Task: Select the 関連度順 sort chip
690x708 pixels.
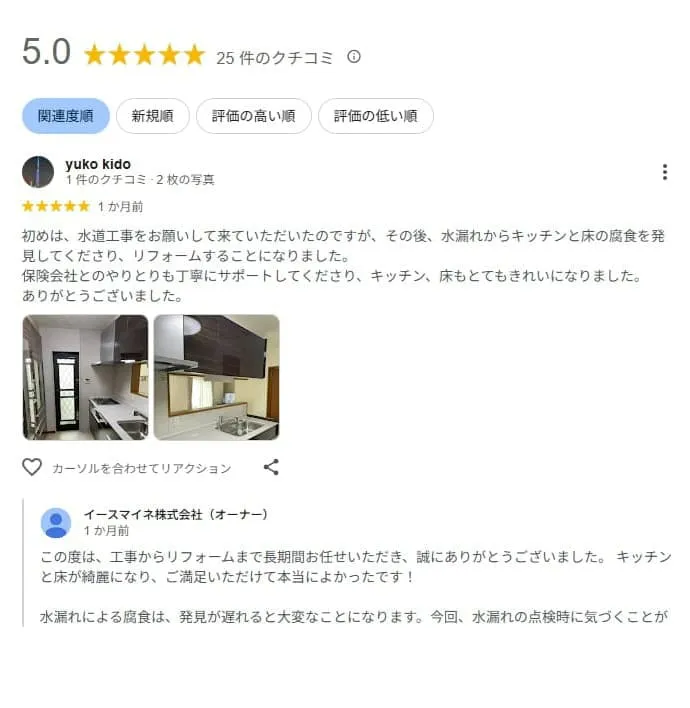Action: [66, 116]
